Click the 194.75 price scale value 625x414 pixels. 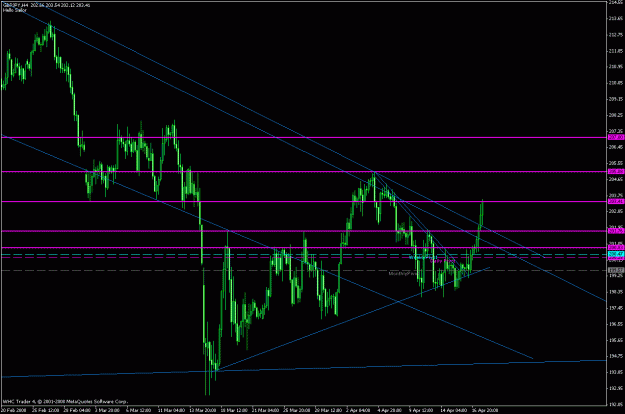tap(616, 356)
